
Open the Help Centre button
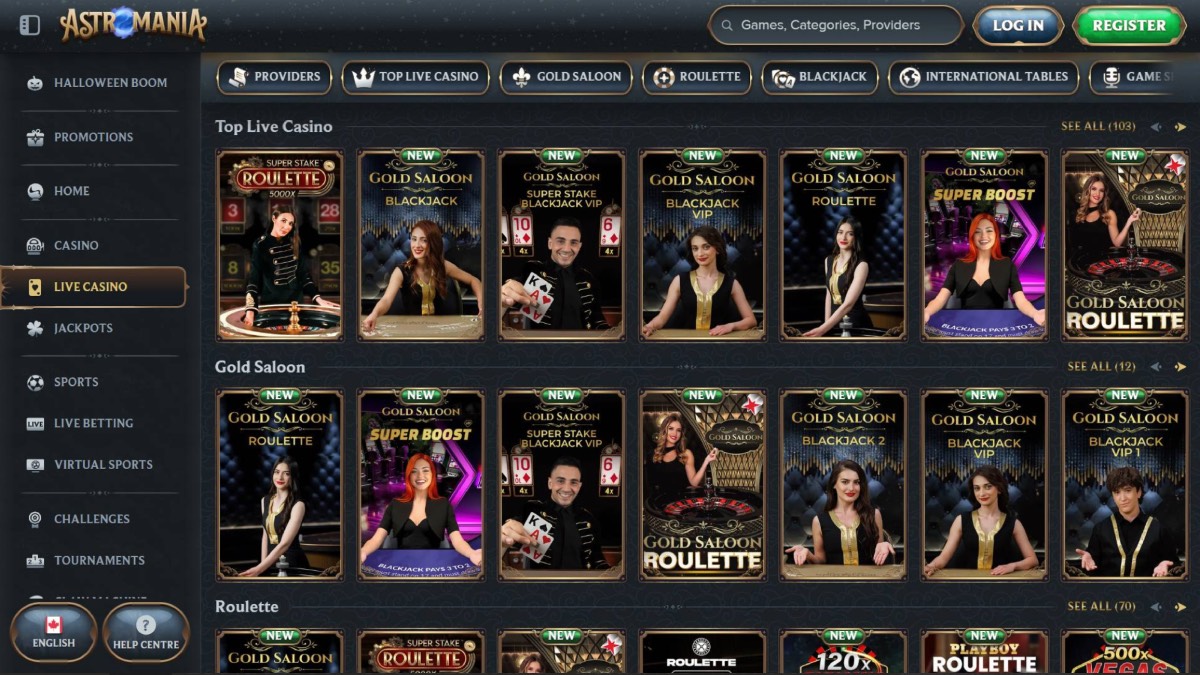146,633
